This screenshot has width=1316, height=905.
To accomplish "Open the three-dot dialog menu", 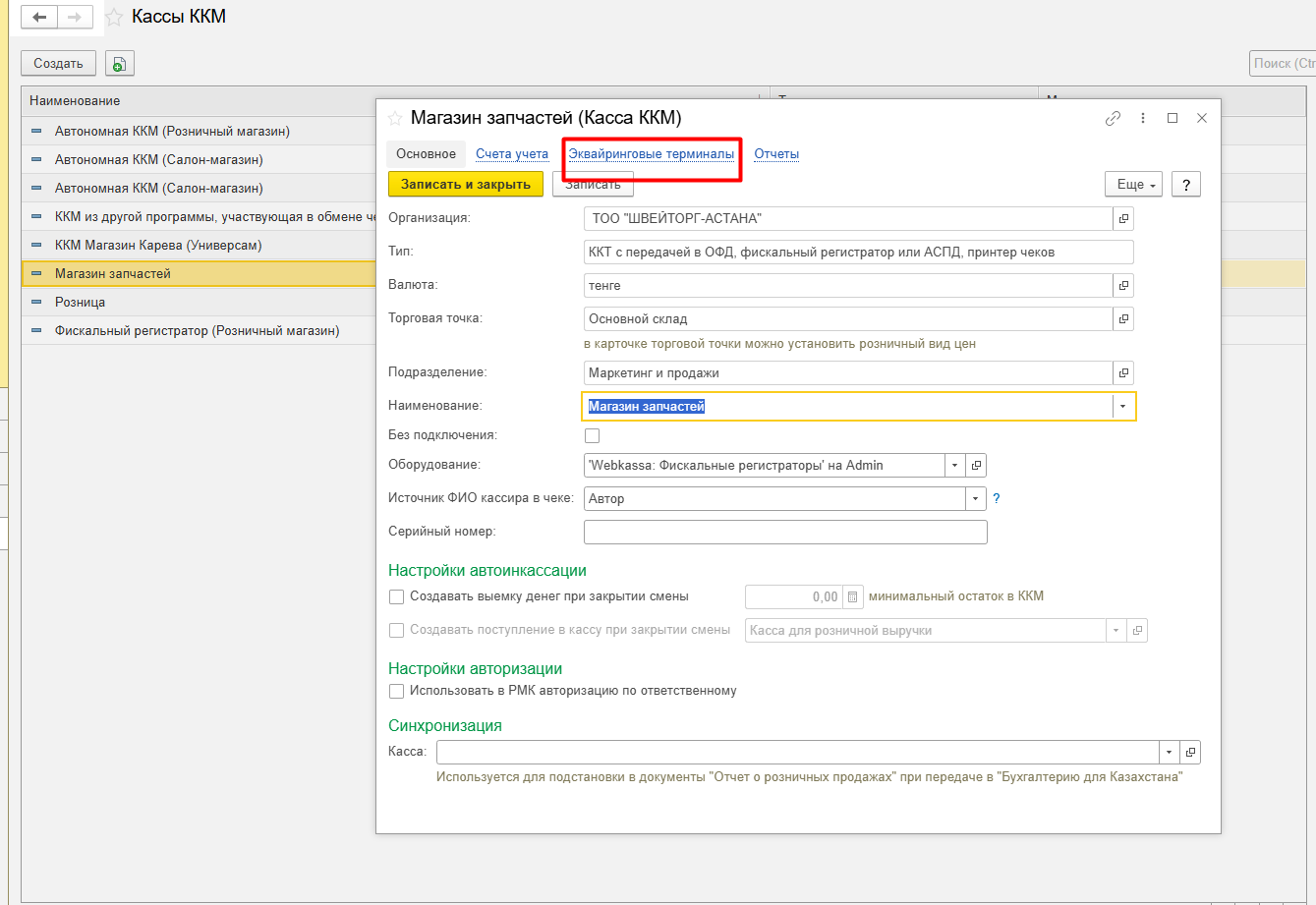I will [1143, 118].
